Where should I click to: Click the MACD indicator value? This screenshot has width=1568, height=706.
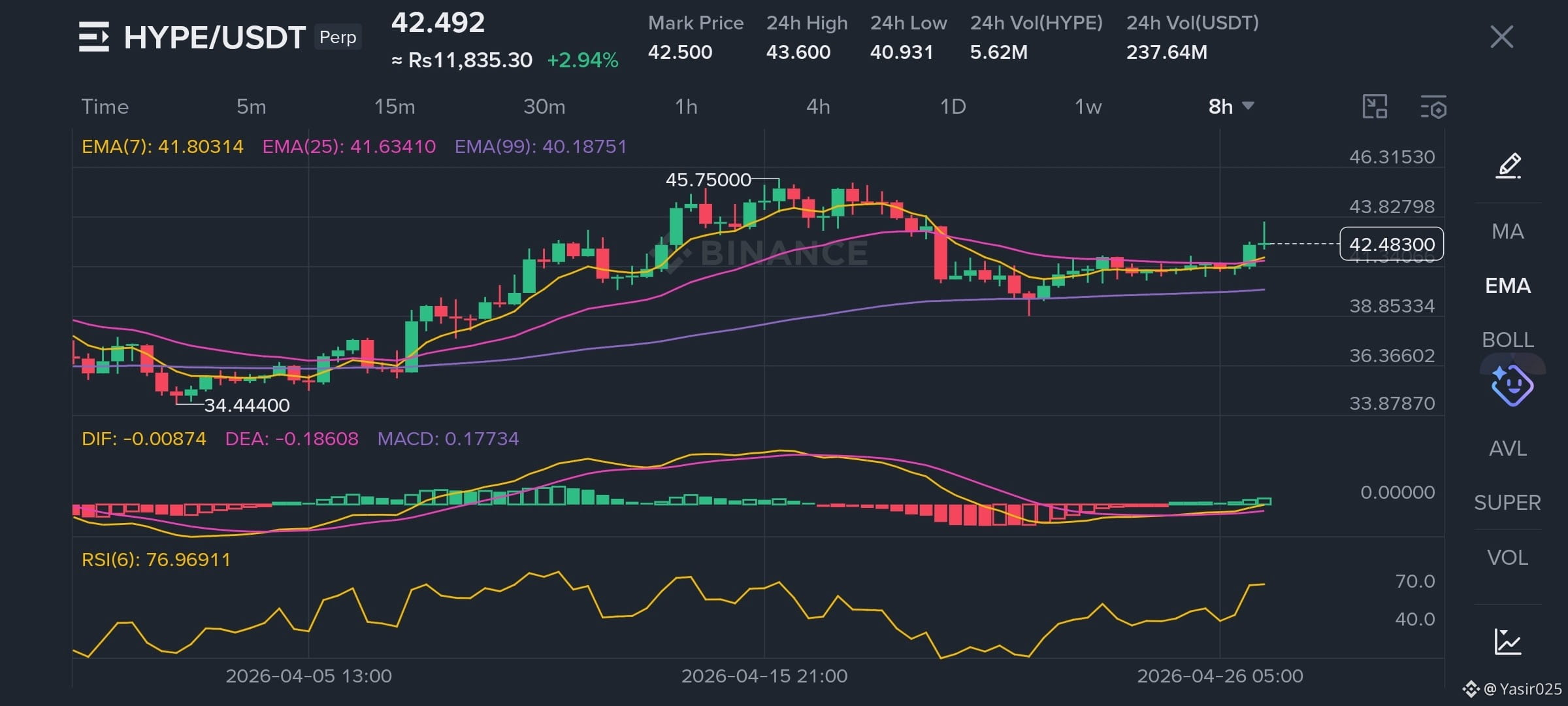coord(448,439)
